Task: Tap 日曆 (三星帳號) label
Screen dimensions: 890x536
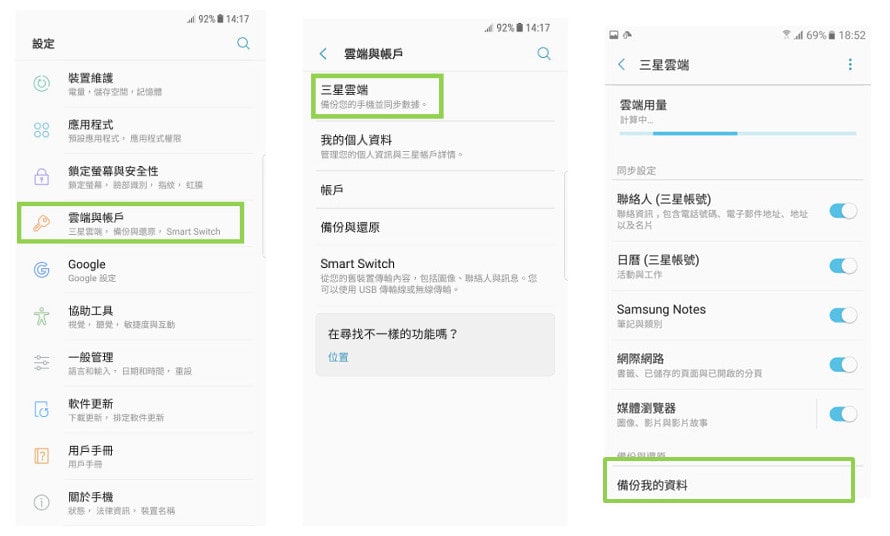Action: pyautogui.click(x=658, y=260)
